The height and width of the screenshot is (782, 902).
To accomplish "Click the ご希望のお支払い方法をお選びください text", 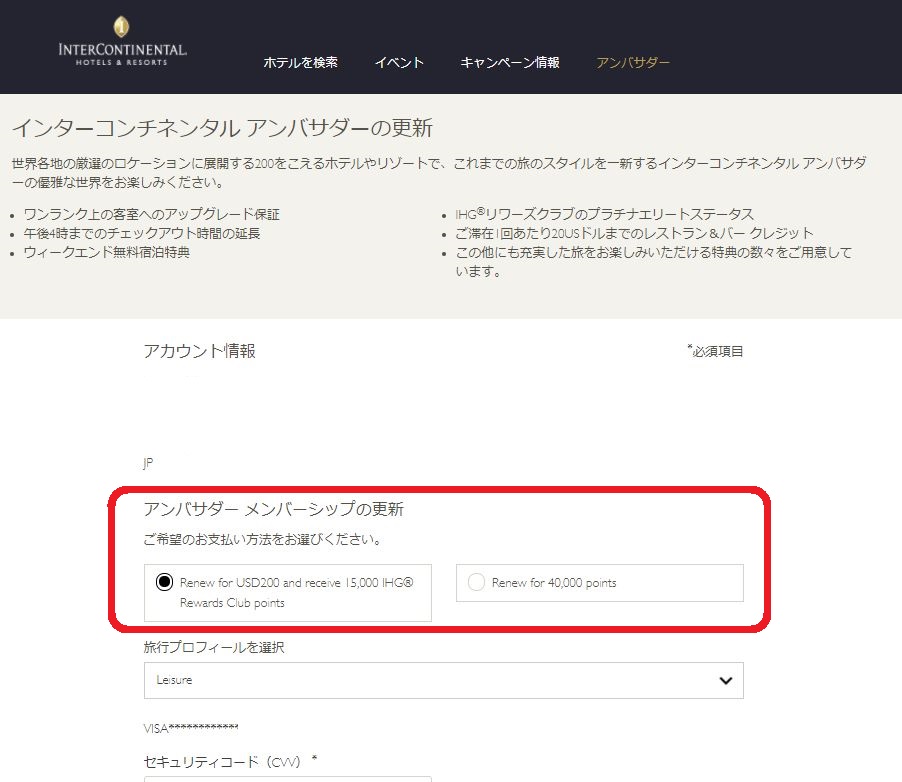I will point(262,539).
